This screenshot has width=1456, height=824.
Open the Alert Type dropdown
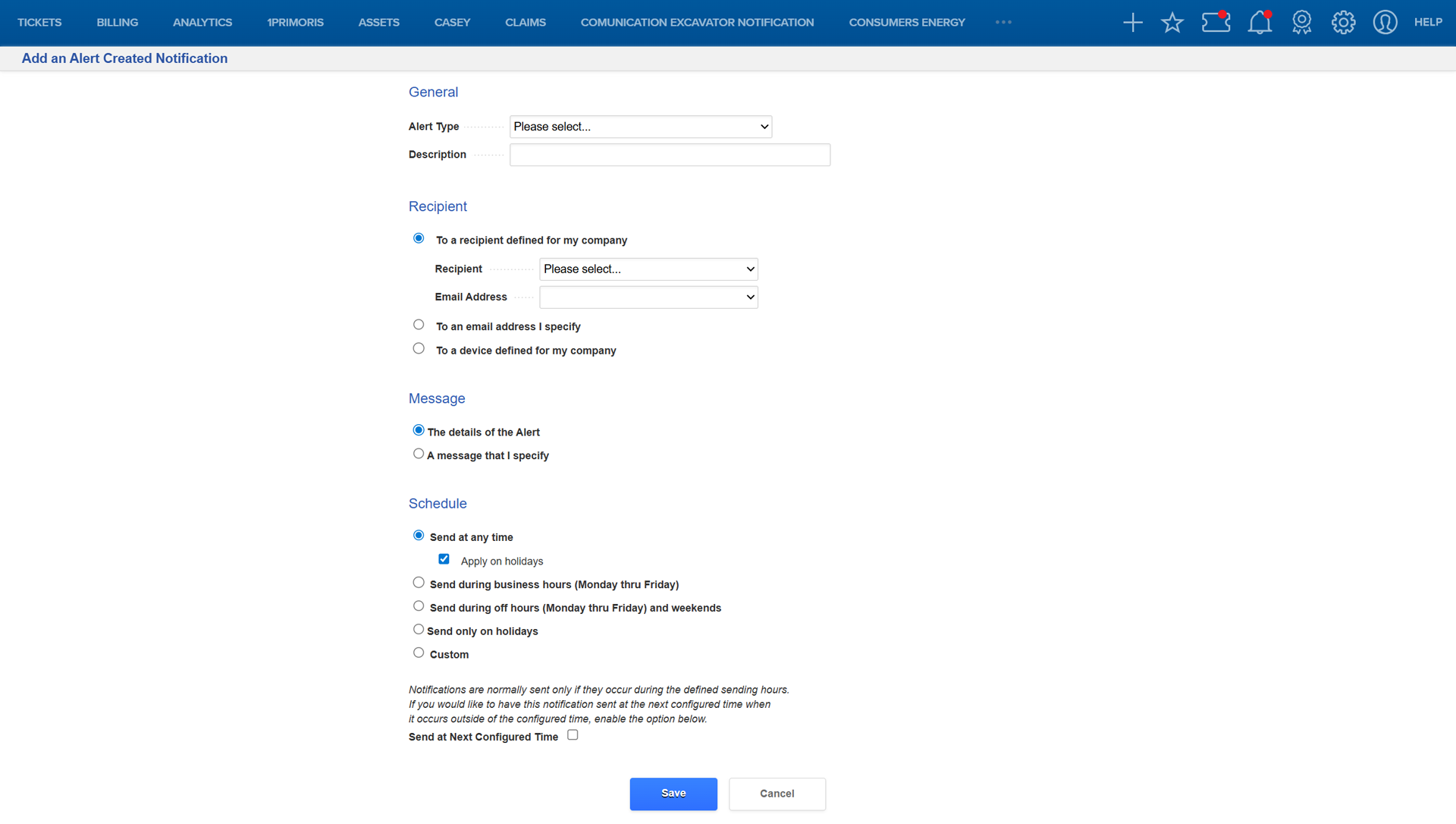point(641,127)
